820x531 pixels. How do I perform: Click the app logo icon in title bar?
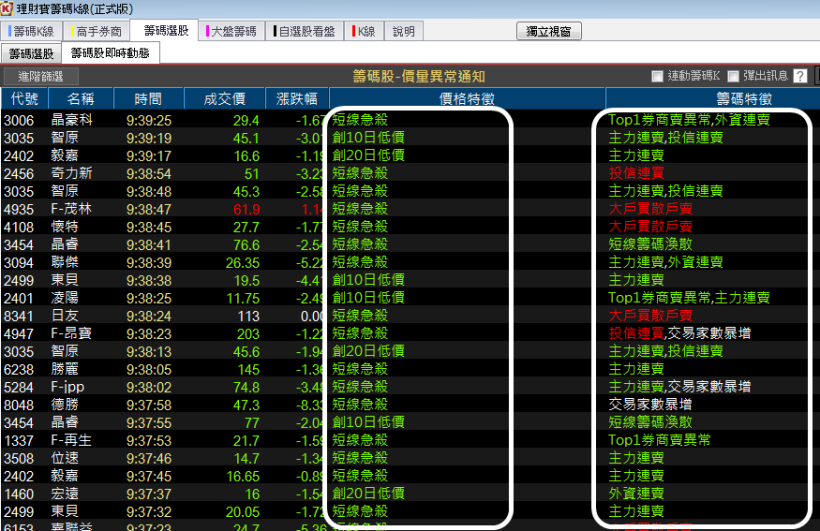[8, 9]
